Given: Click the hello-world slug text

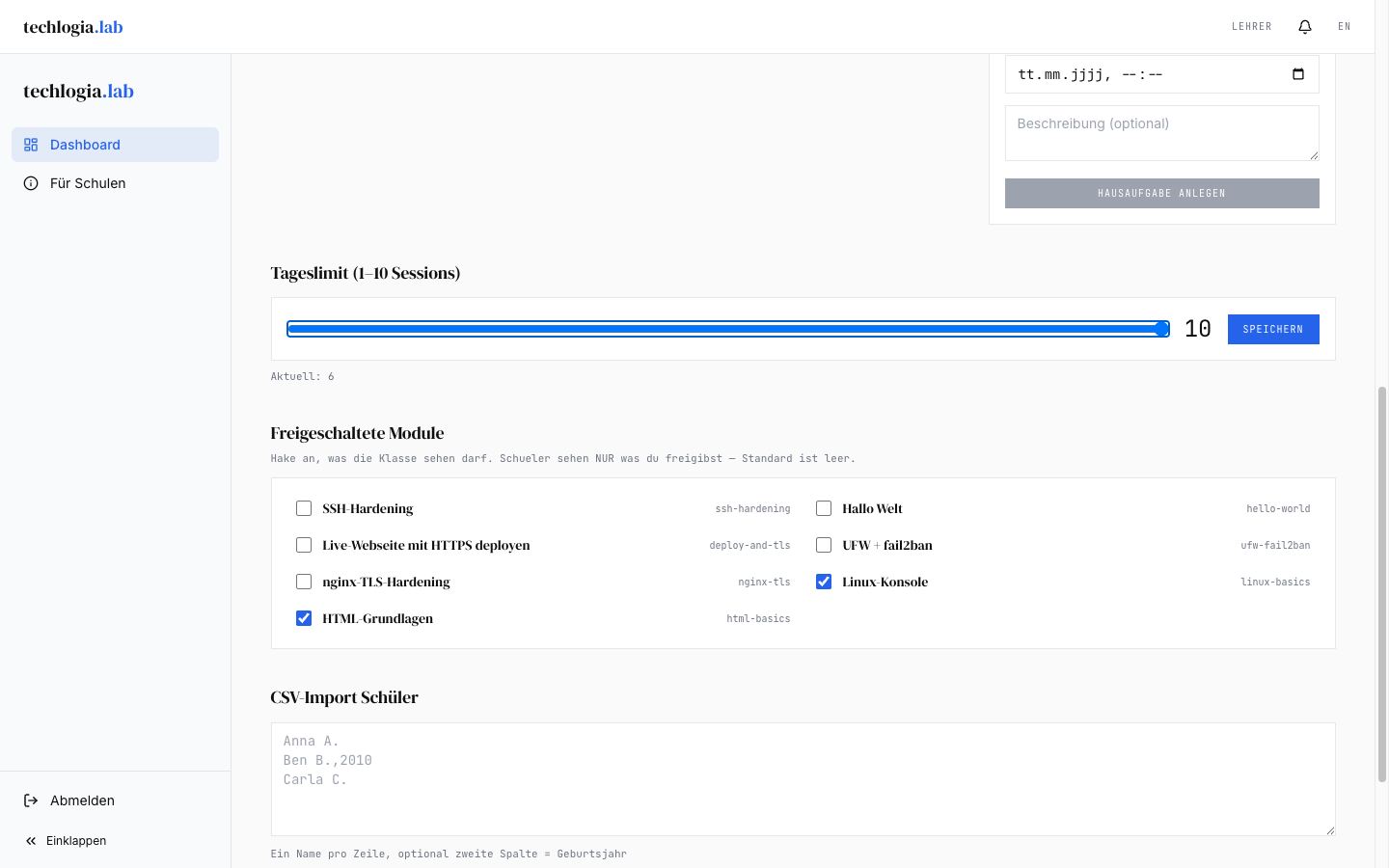Looking at the screenshot, I should point(1278,508).
